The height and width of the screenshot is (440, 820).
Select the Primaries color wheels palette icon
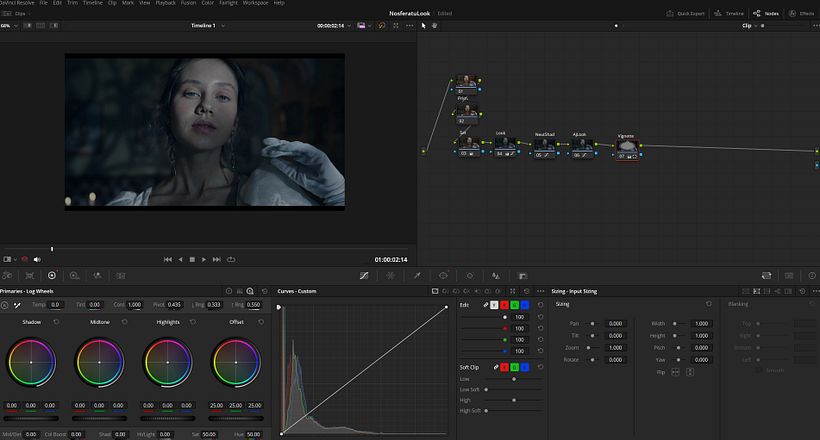tap(52, 276)
